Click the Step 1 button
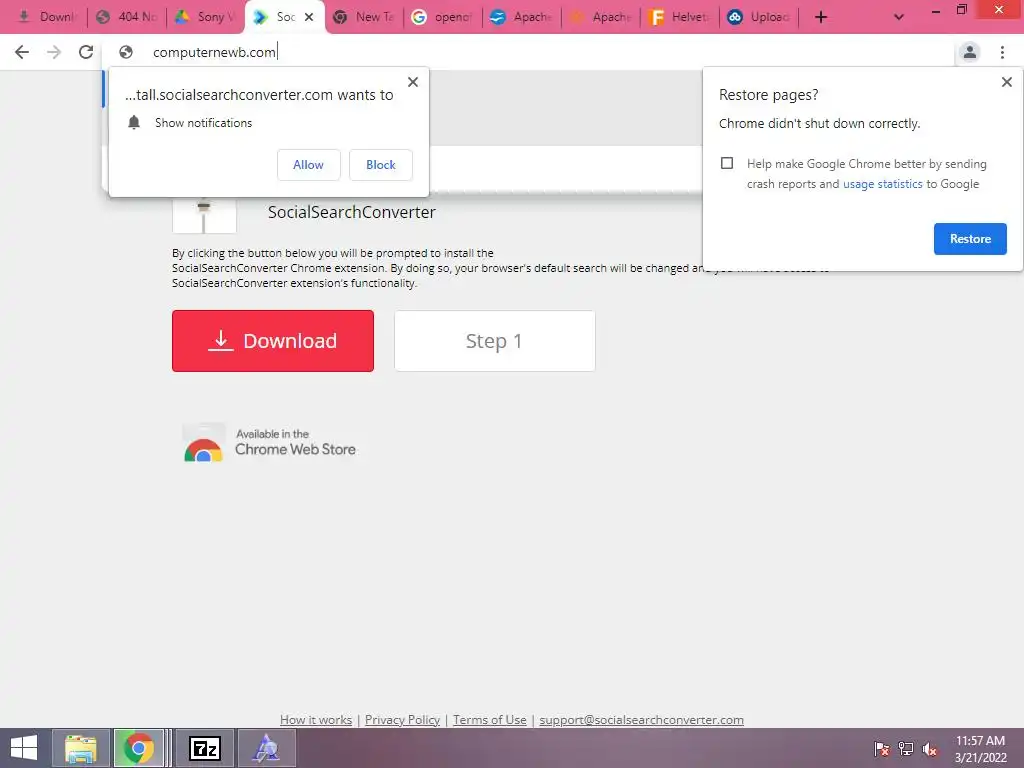This screenshot has height=768, width=1024. point(495,341)
